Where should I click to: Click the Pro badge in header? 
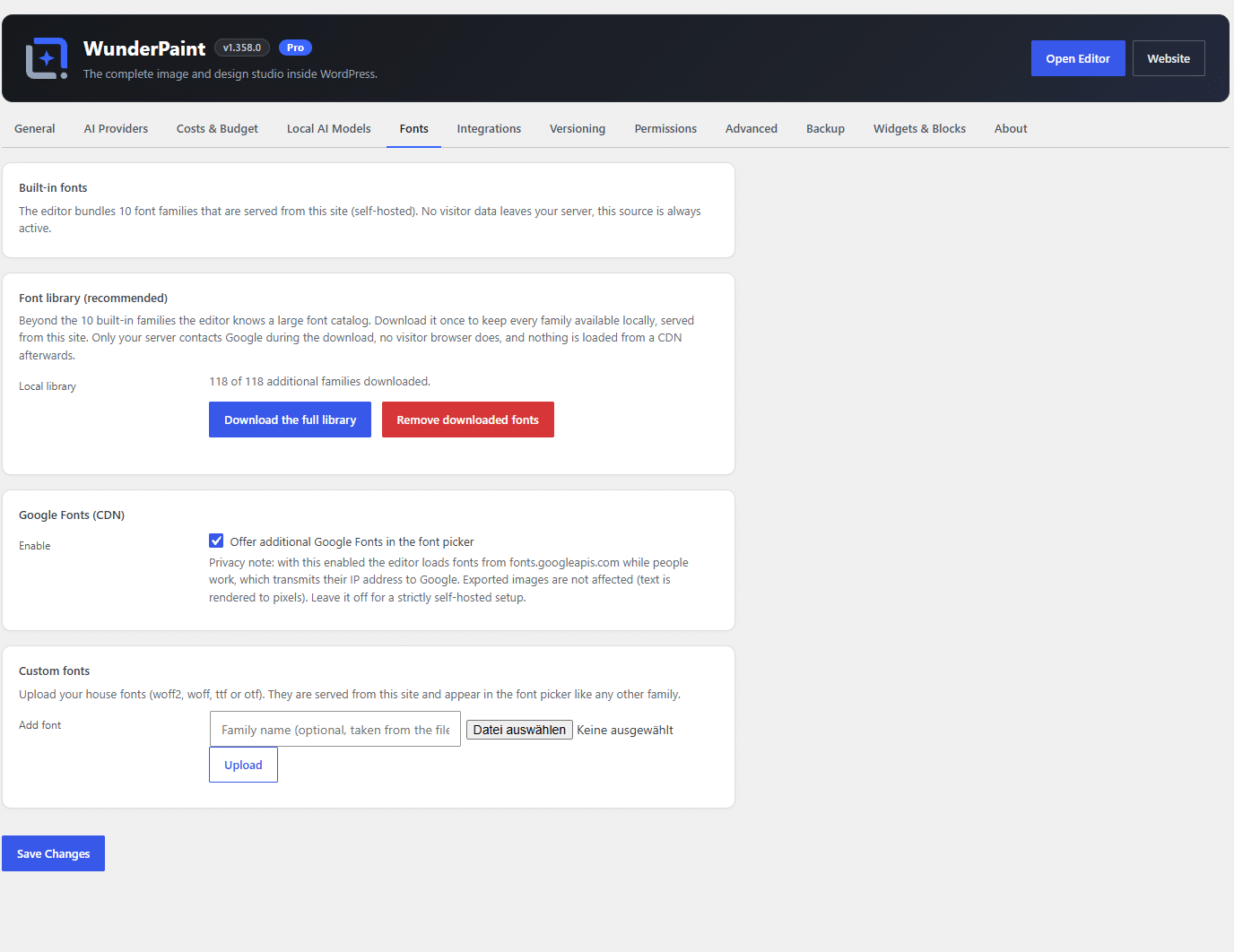click(x=295, y=48)
